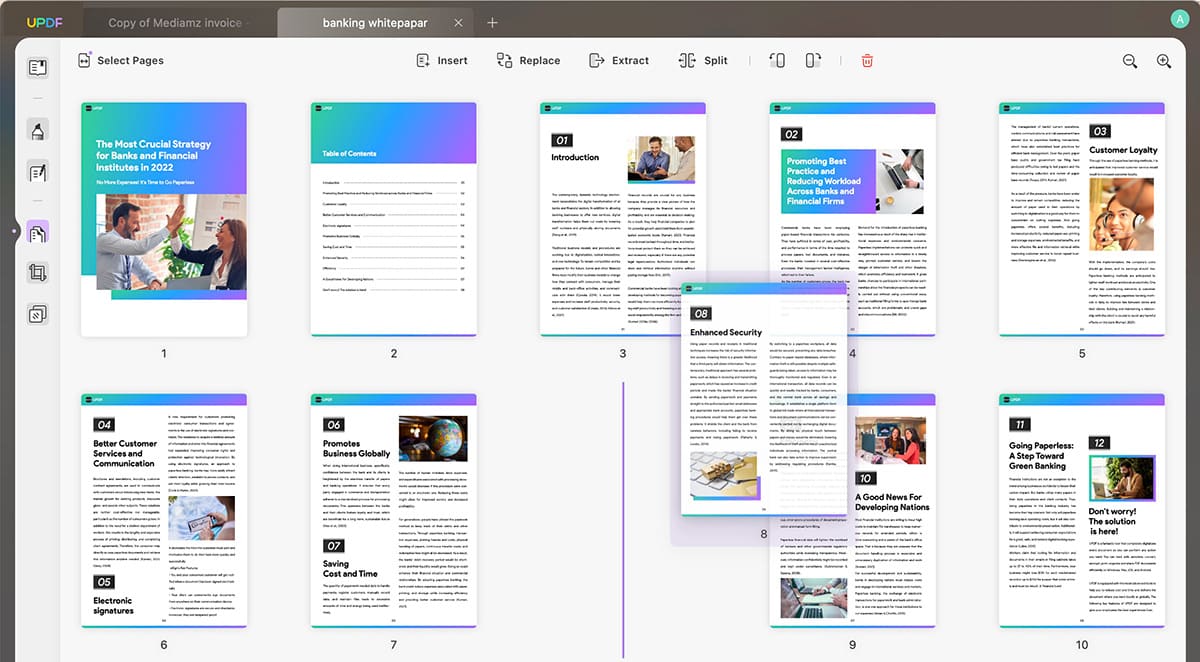Rotate pages counterclockwise using toolbar icon
Viewport: 1200px width, 662px height.
pyautogui.click(x=777, y=60)
